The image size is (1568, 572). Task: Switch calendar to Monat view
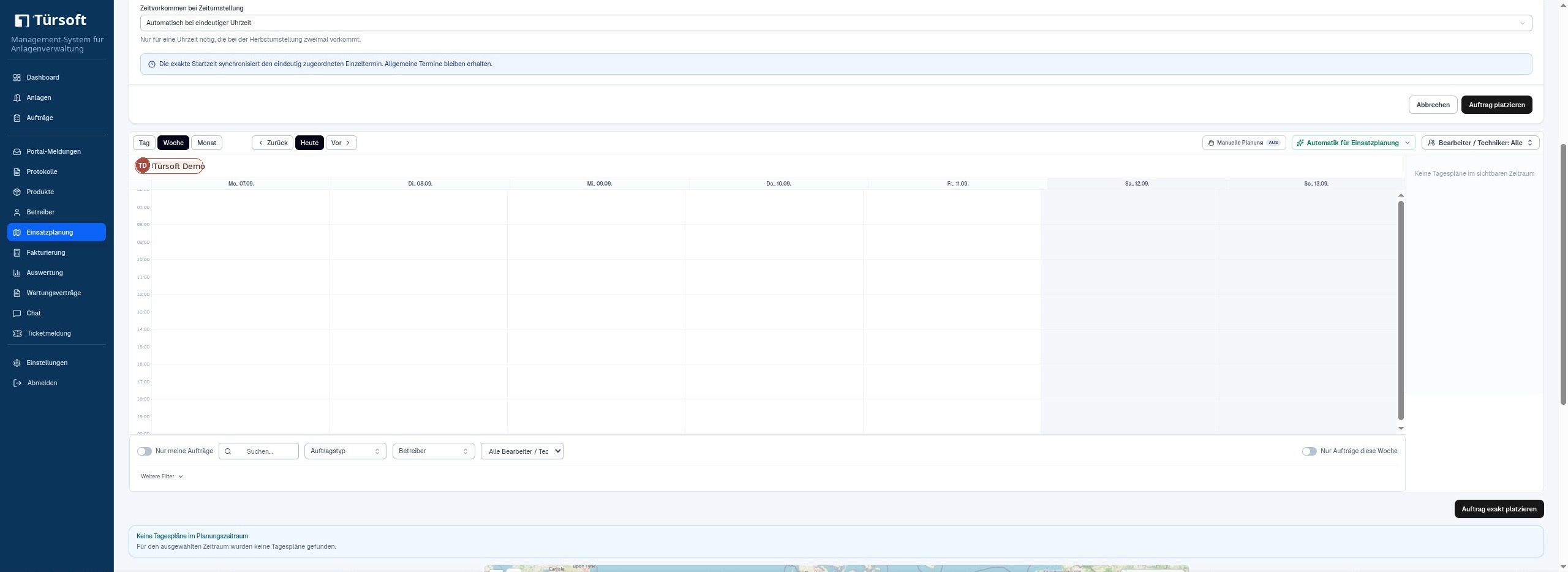(x=206, y=143)
